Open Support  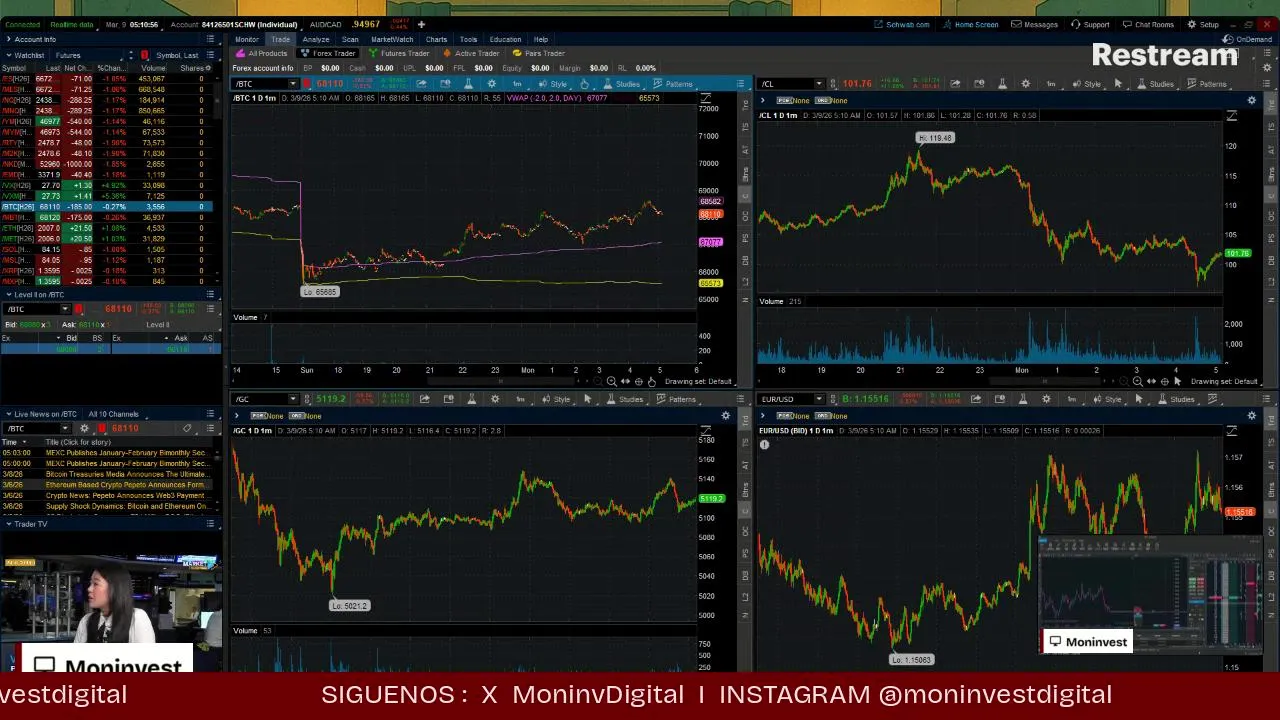tap(1091, 24)
